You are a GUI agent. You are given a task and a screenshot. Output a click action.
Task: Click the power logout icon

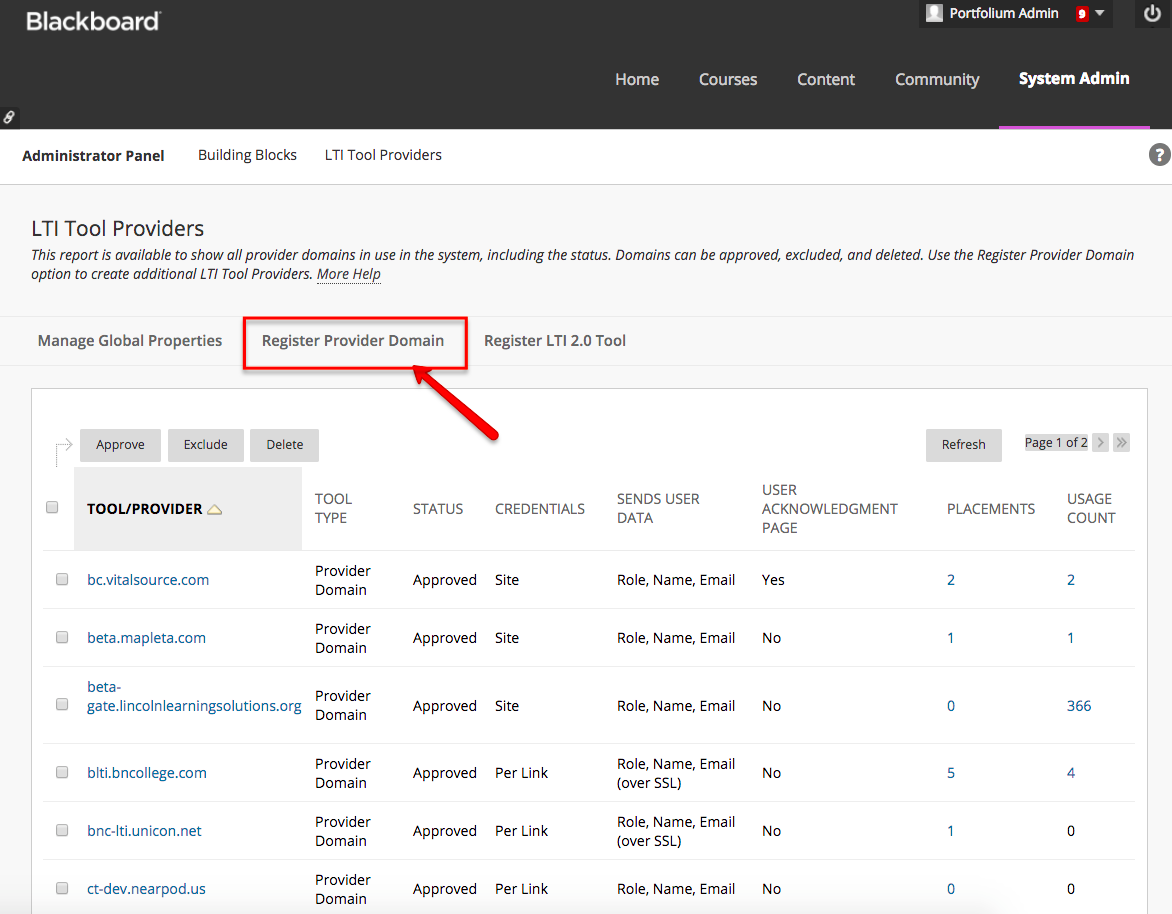tap(1152, 14)
